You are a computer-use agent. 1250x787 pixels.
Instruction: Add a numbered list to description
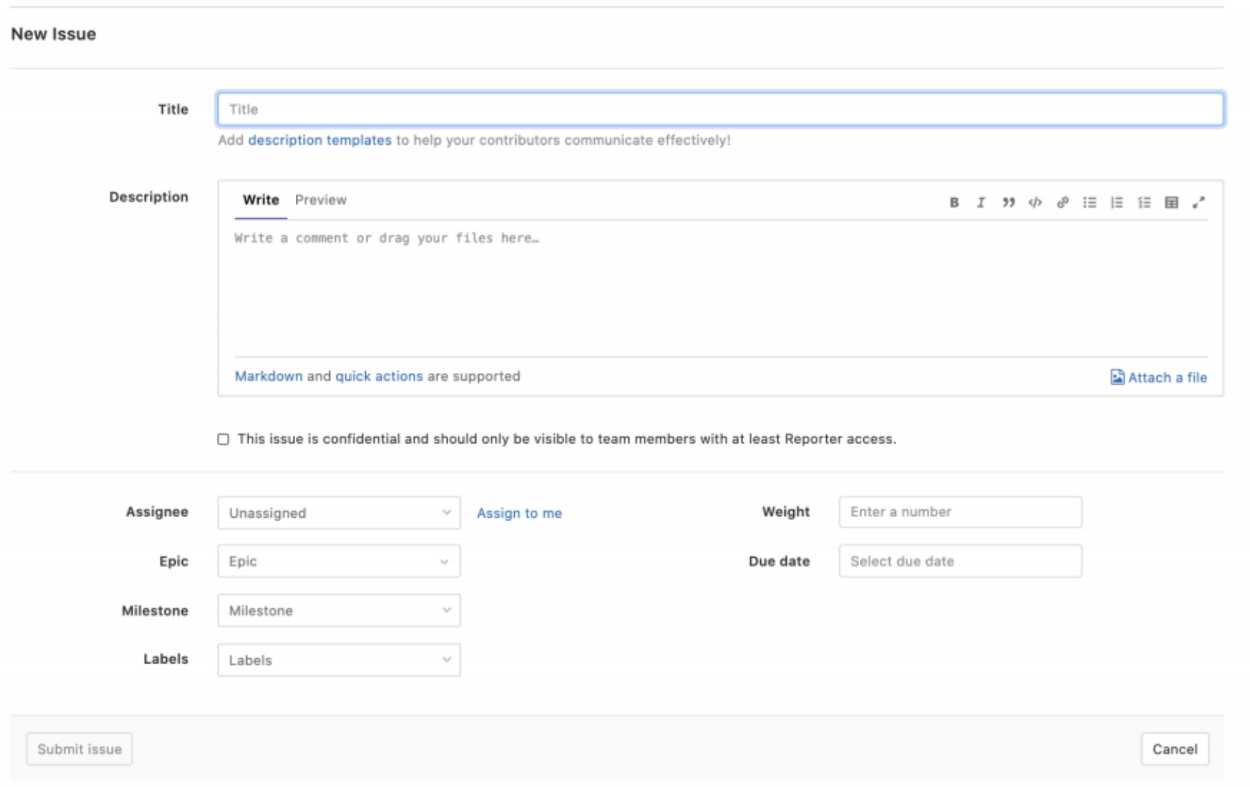pos(1116,202)
